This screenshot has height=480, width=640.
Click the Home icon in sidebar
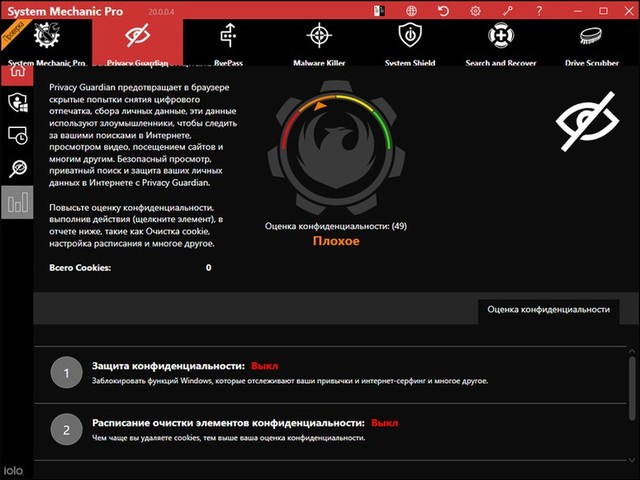16,72
